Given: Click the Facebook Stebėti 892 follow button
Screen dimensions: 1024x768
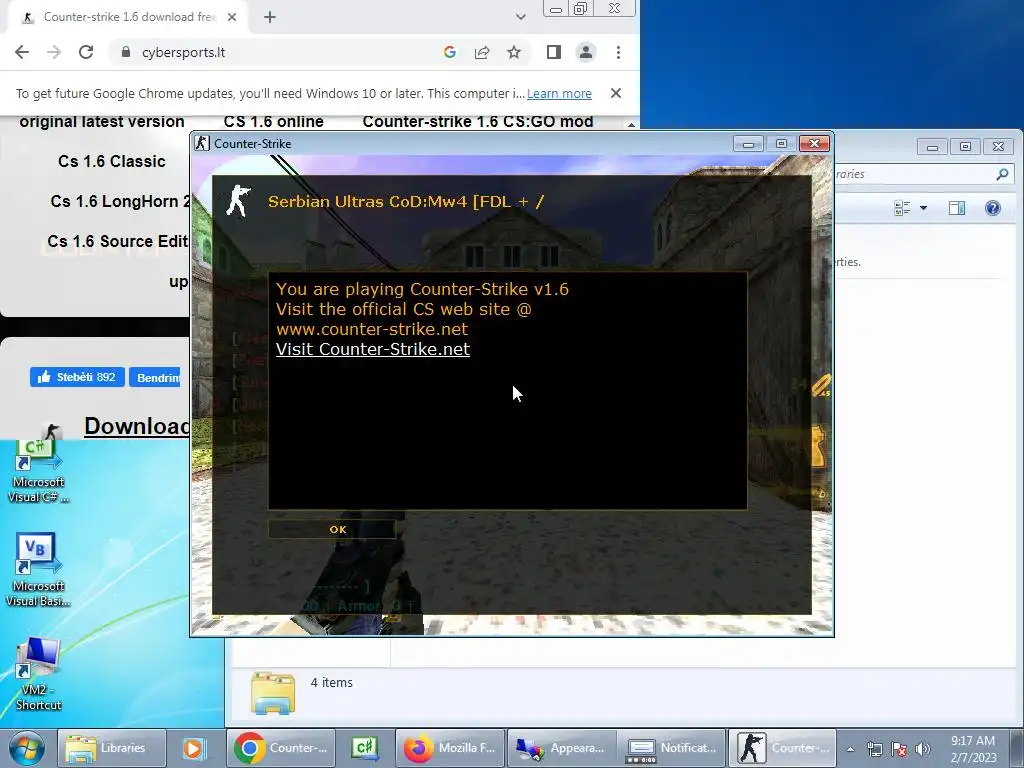Looking at the screenshot, I should (x=77, y=377).
